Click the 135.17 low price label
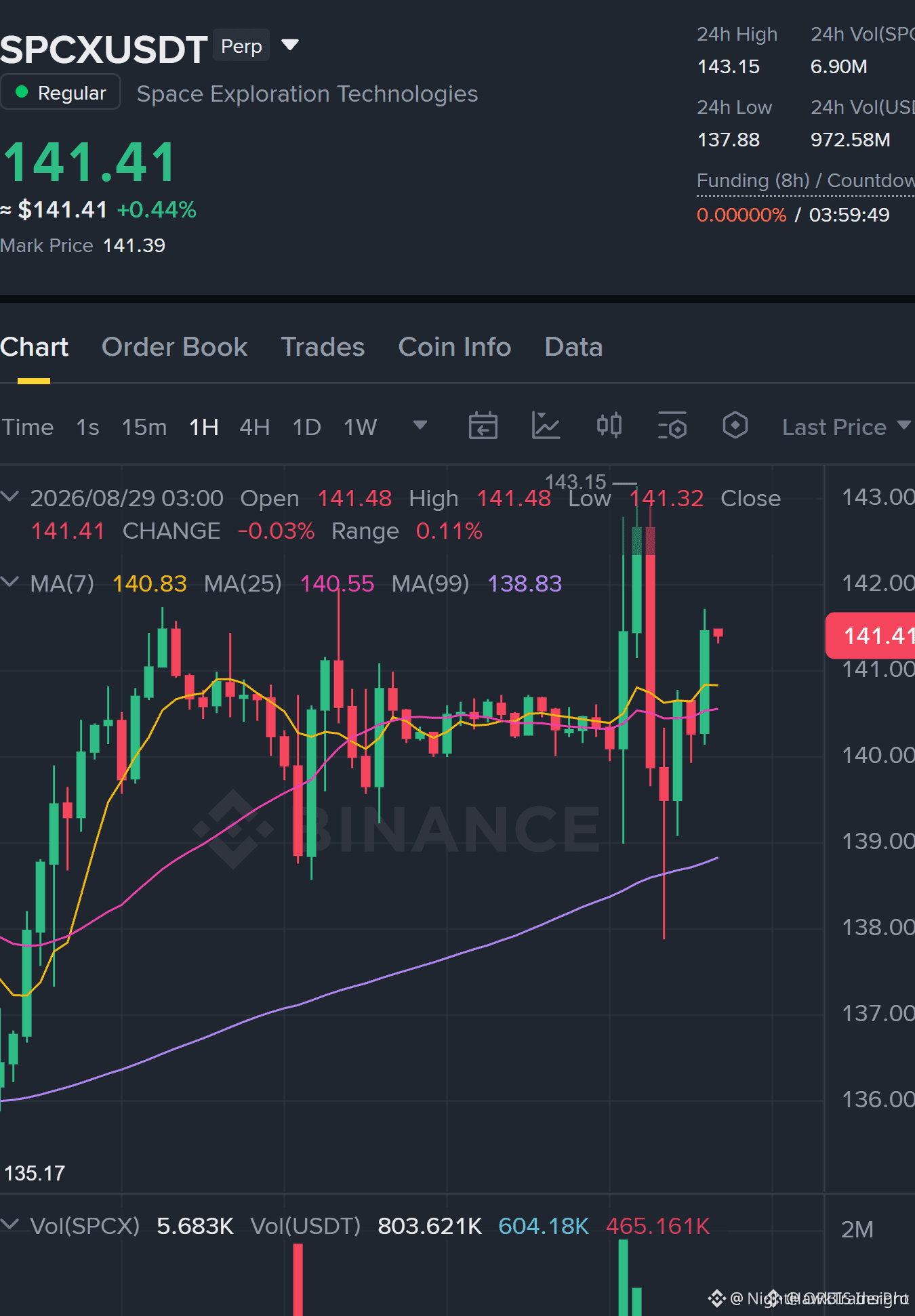Screen dimensions: 915x1316 [35, 1173]
